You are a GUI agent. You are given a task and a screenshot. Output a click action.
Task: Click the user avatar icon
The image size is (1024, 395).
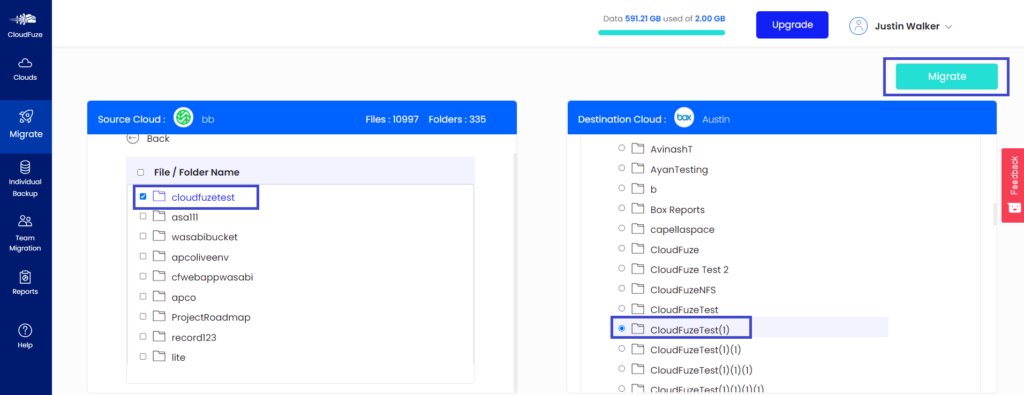(x=857, y=26)
